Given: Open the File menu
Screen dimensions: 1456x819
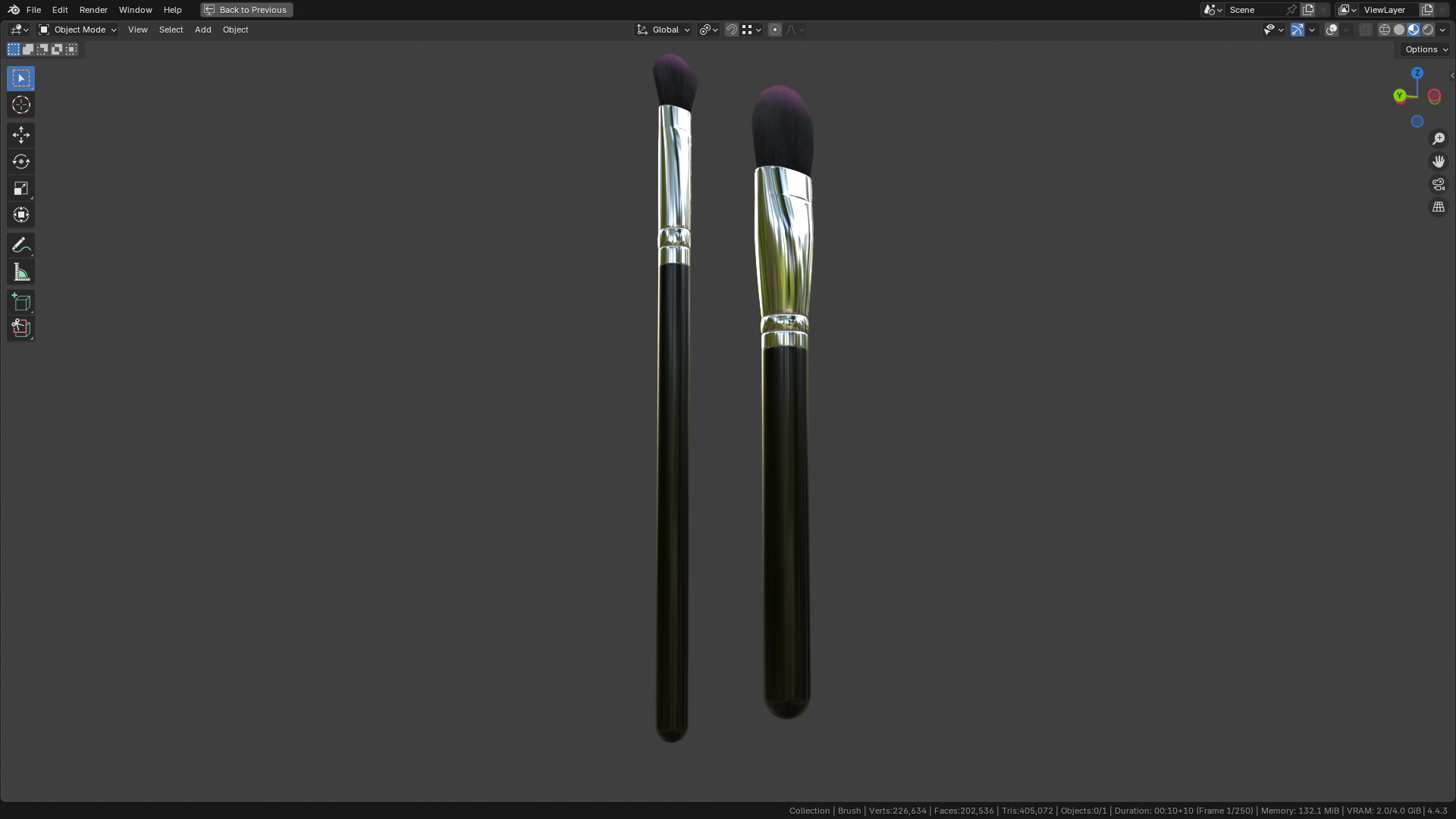Looking at the screenshot, I should [33, 10].
